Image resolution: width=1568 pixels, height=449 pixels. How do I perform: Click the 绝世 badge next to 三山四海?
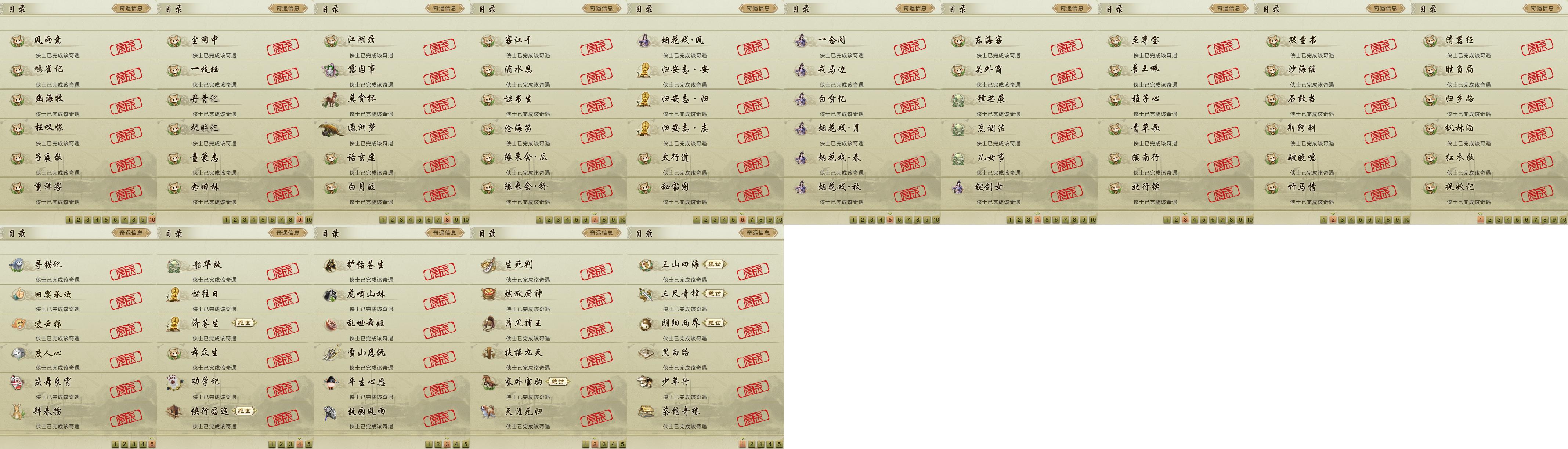pyautogui.click(x=715, y=264)
